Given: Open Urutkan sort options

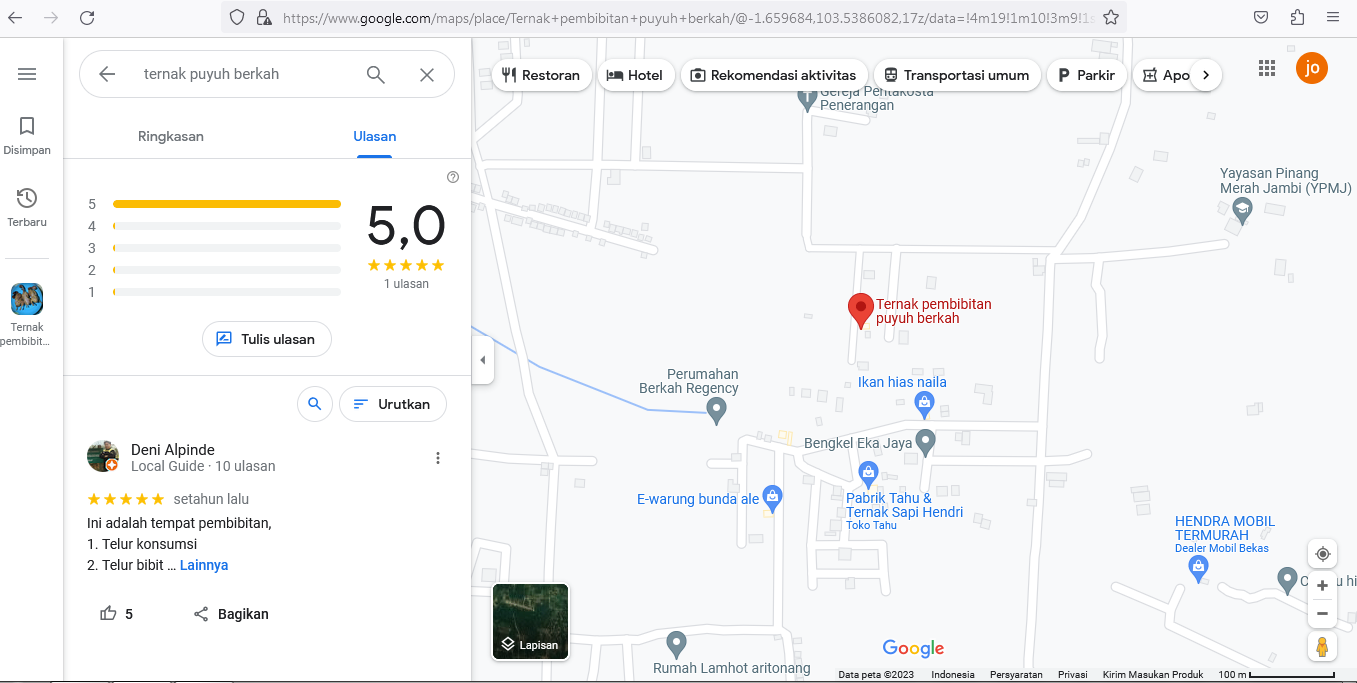Looking at the screenshot, I should pyautogui.click(x=393, y=404).
